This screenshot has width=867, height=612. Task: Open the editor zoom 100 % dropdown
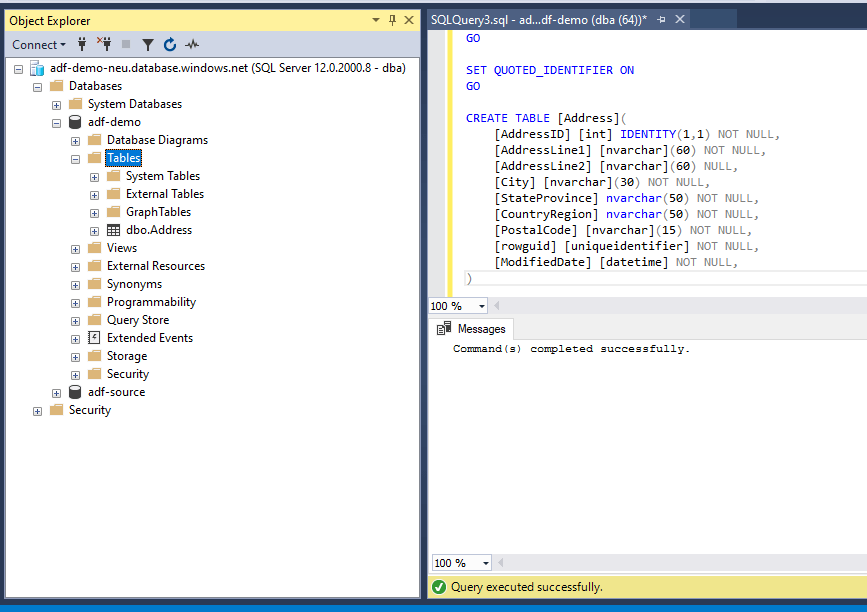click(482, 306)
